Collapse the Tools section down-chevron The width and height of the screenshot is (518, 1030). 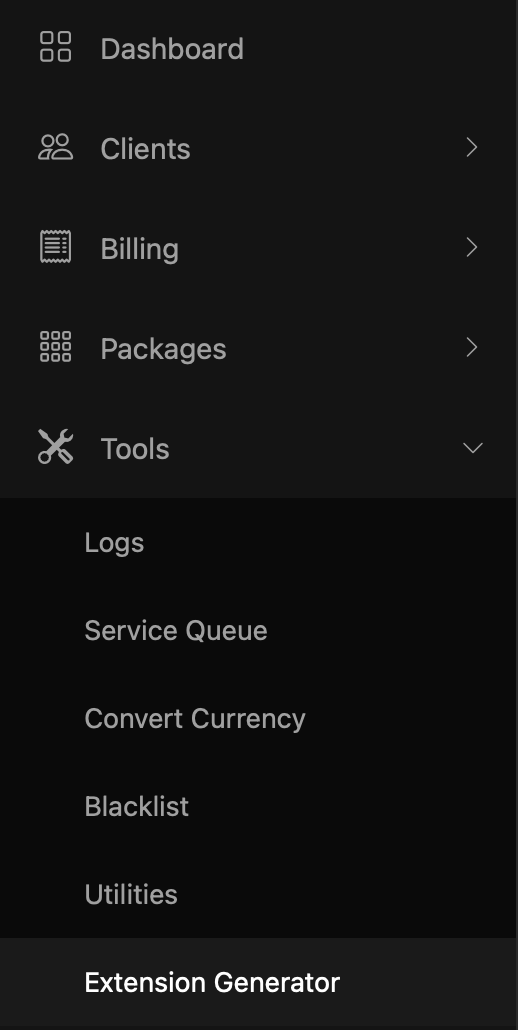point(473,448)
